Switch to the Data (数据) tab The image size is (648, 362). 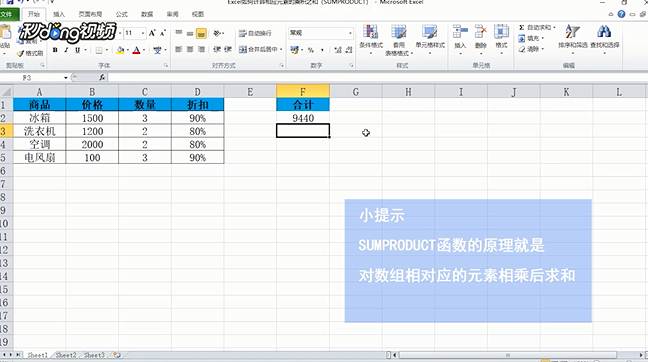(147, 14)
